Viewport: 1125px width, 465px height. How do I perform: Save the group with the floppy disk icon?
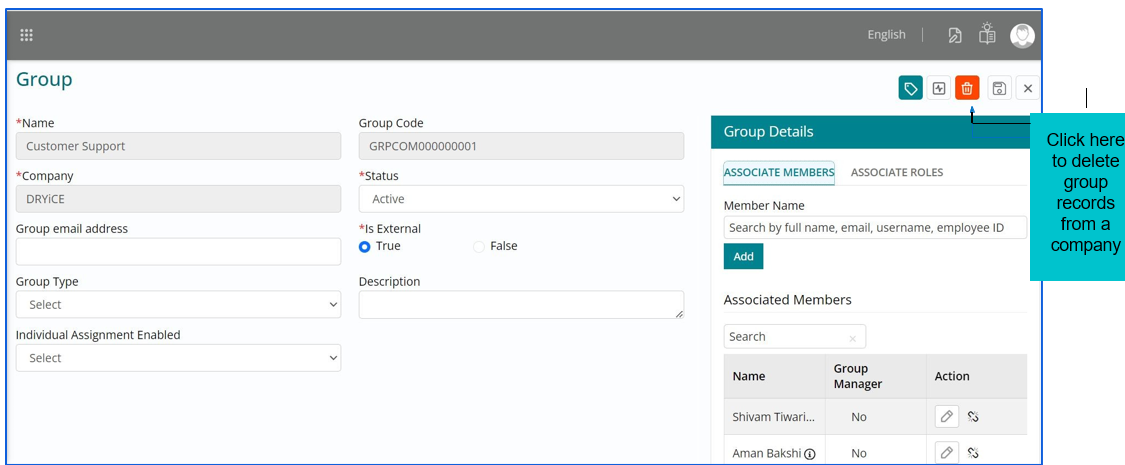999,88
